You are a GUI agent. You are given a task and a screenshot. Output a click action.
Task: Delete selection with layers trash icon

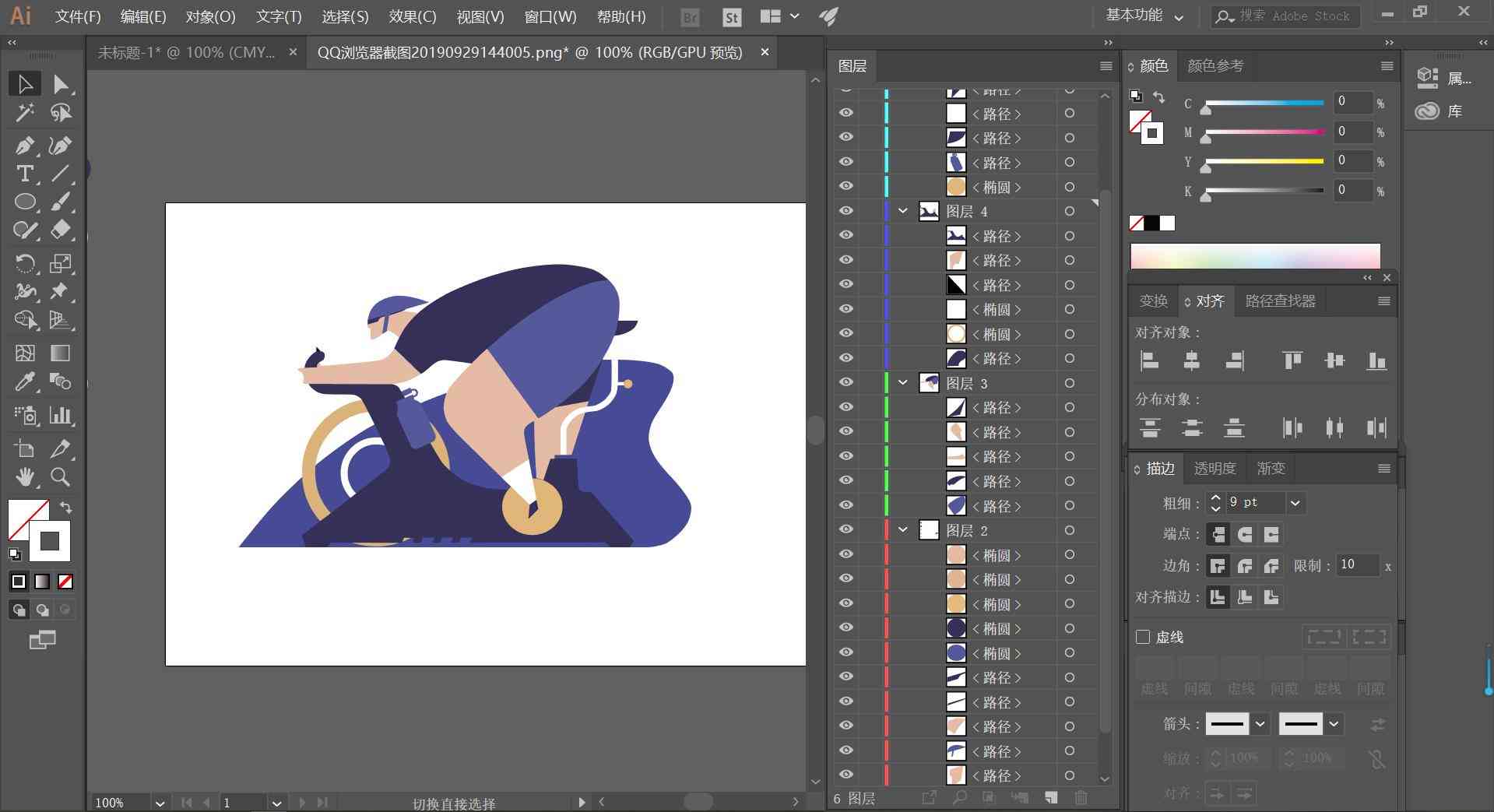coord(1081,798)
